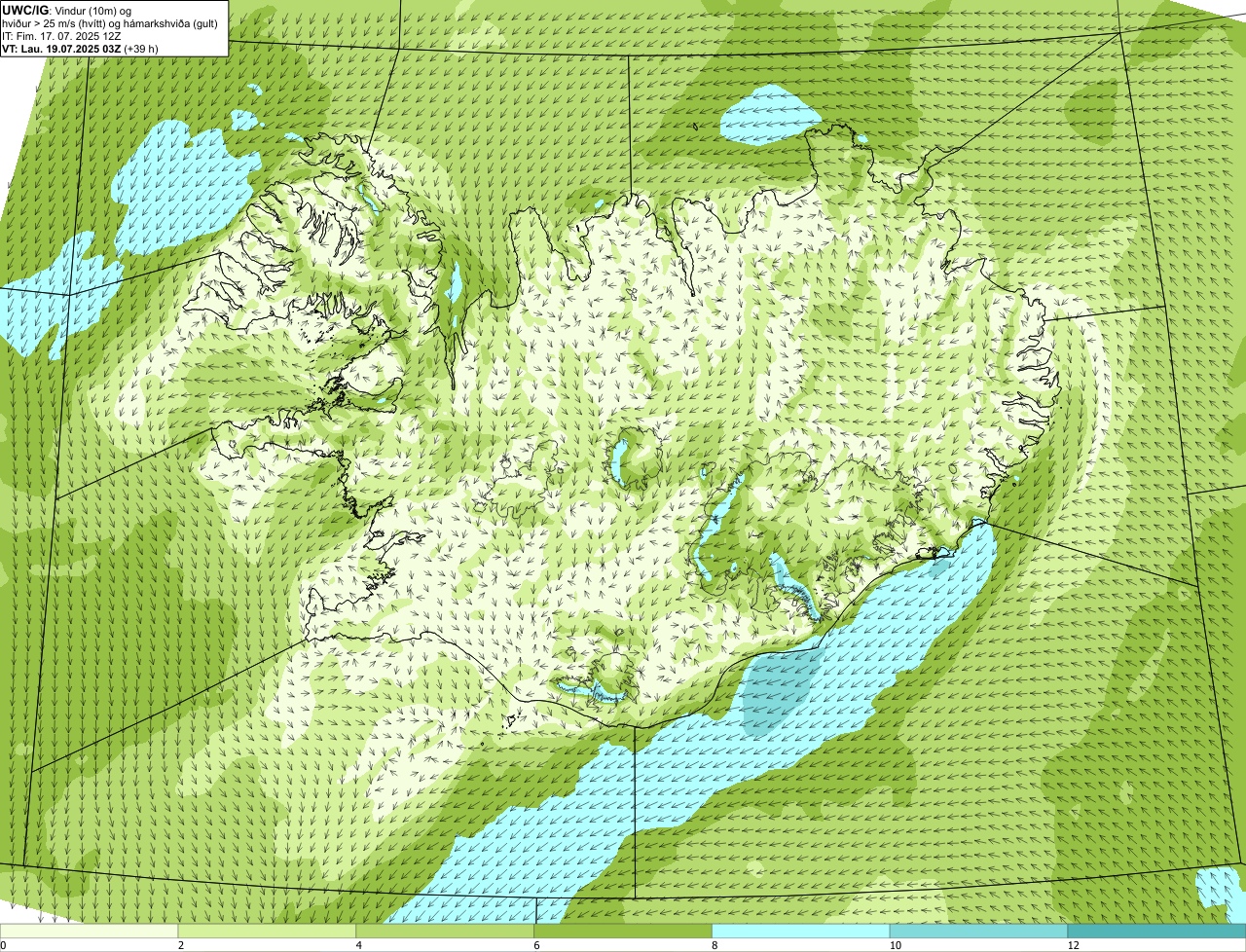Click the pale yellow 0–2 colorbar segment

point(90,931)
